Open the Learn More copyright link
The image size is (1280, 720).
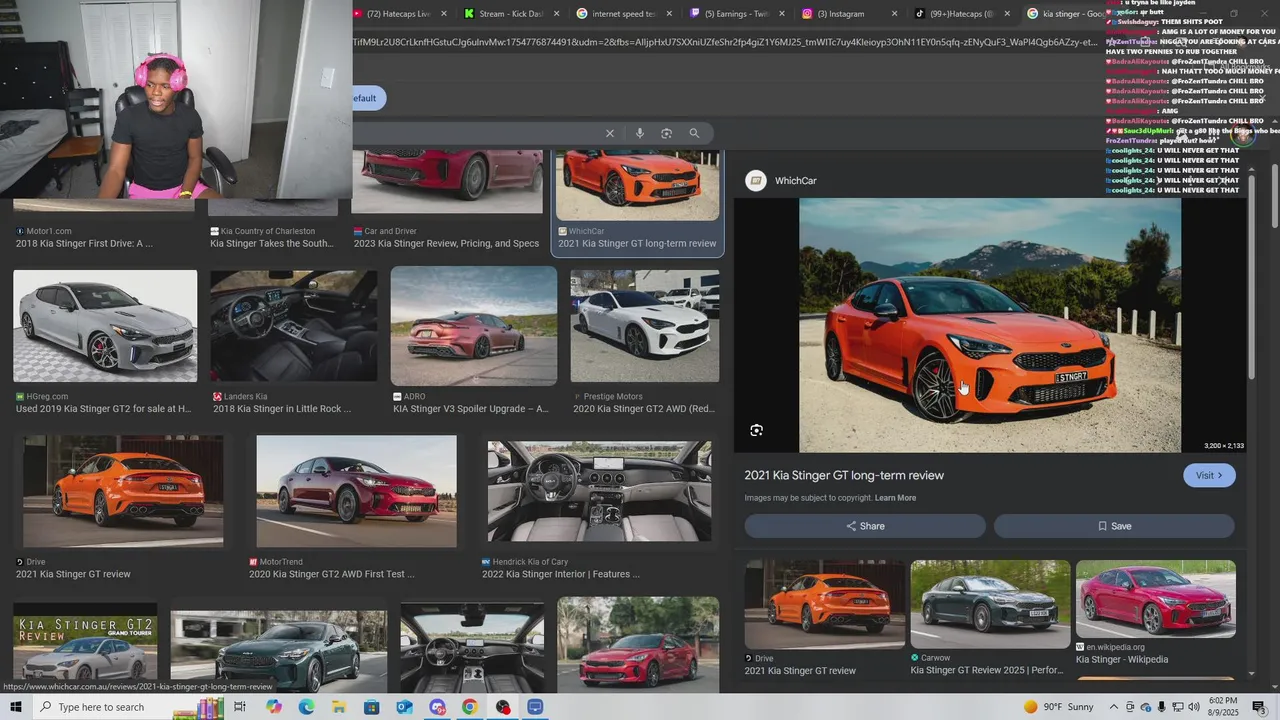pos(895,498)
